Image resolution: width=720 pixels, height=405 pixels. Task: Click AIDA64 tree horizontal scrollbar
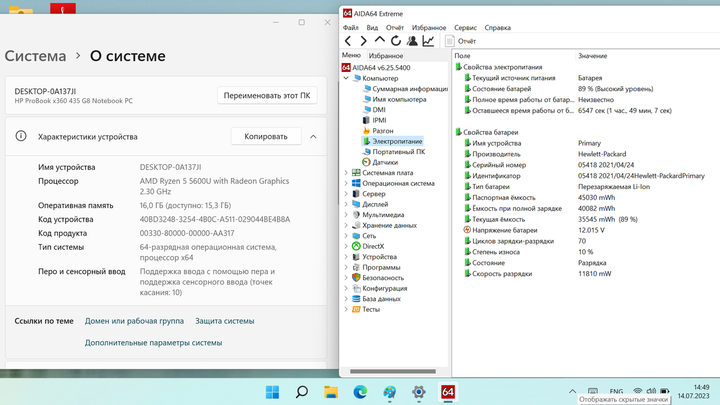click(393, 371)
